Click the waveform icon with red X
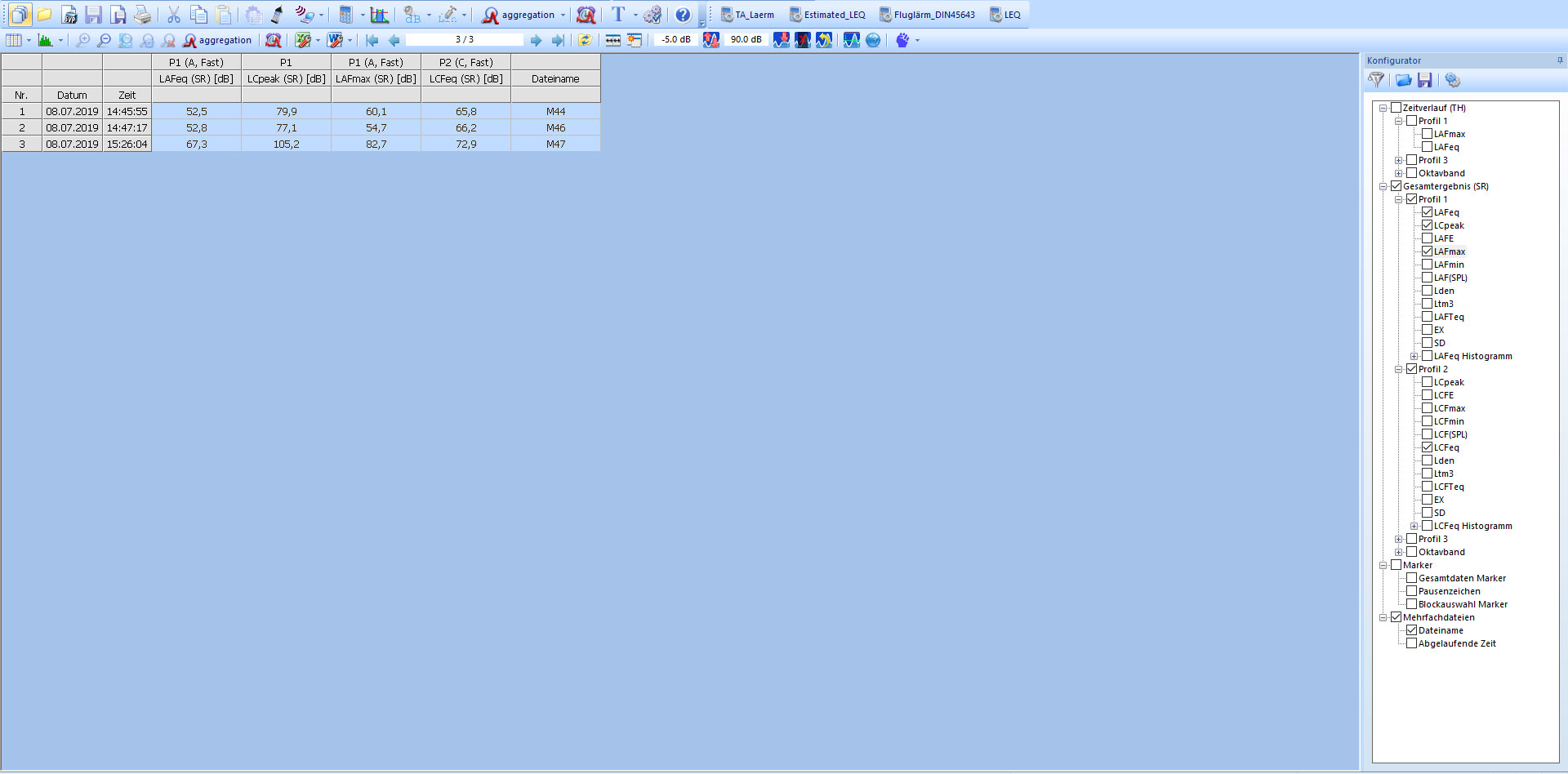 coord(803,40)
